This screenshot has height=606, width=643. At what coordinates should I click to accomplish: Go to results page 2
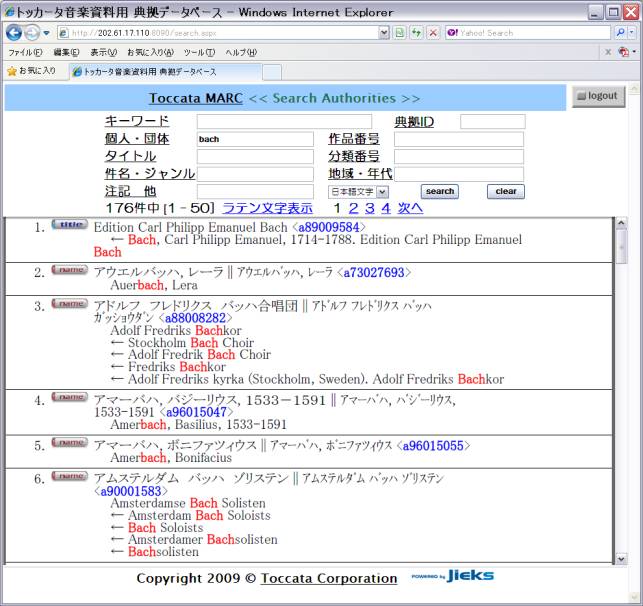click(353, 208)
